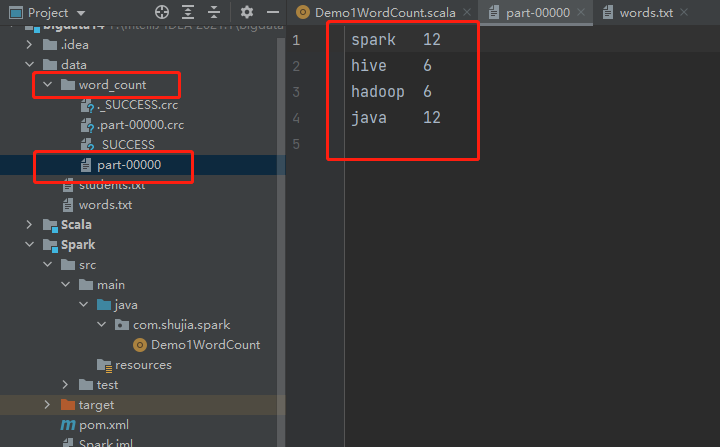This screenshot has height=447, width=720.
Task: Expand the .idea folder
Action: point(29,45)
